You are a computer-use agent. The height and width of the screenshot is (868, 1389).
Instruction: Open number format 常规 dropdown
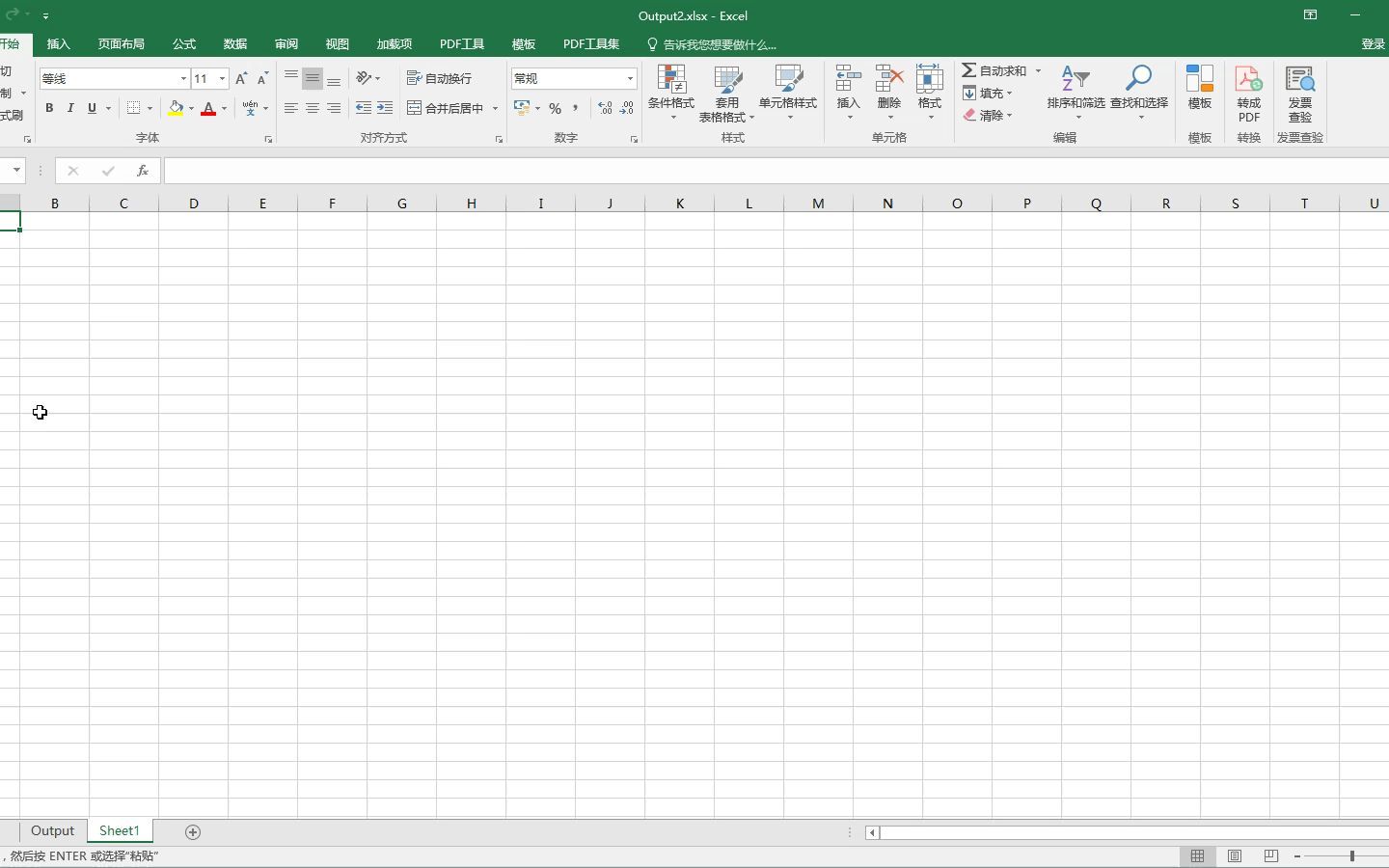click(630, 78)
